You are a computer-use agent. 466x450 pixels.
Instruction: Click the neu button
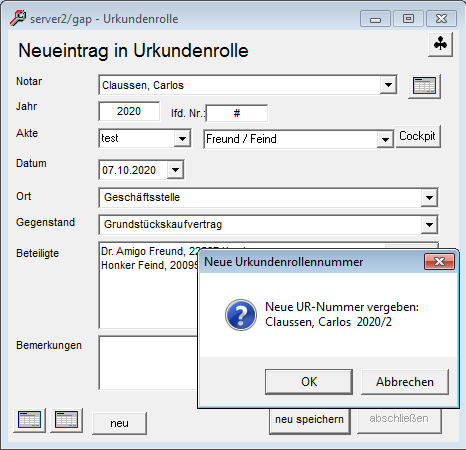tap(119, 423)
